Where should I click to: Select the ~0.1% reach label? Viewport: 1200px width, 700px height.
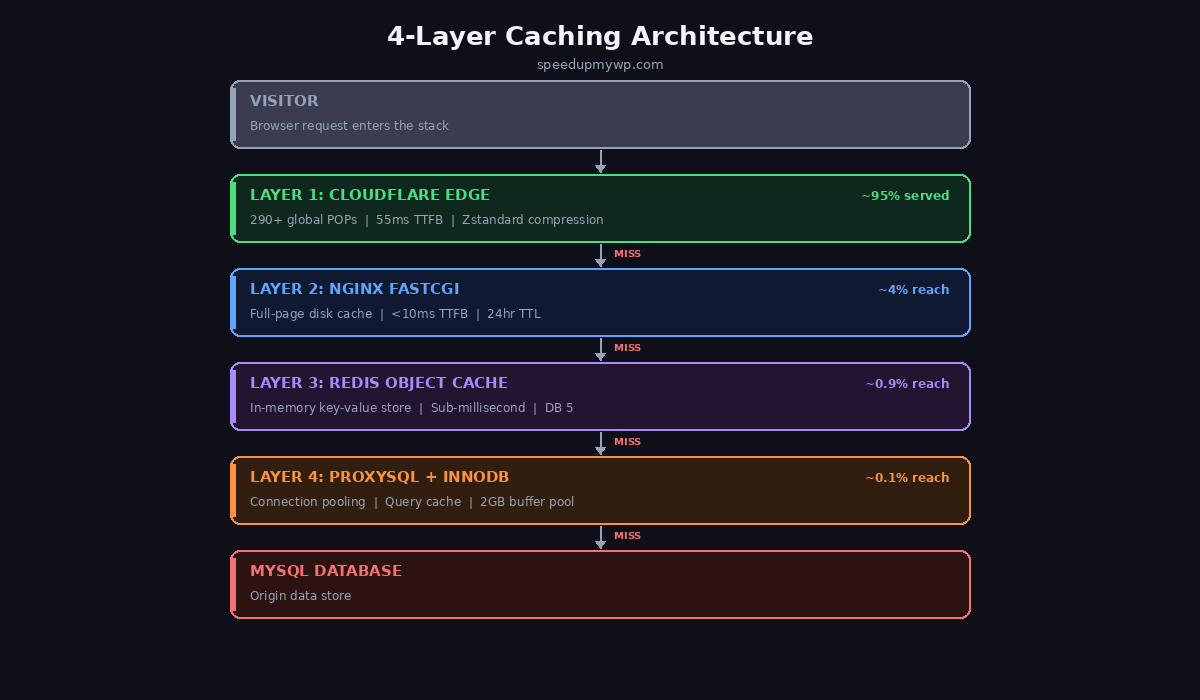tap(907, 477)
